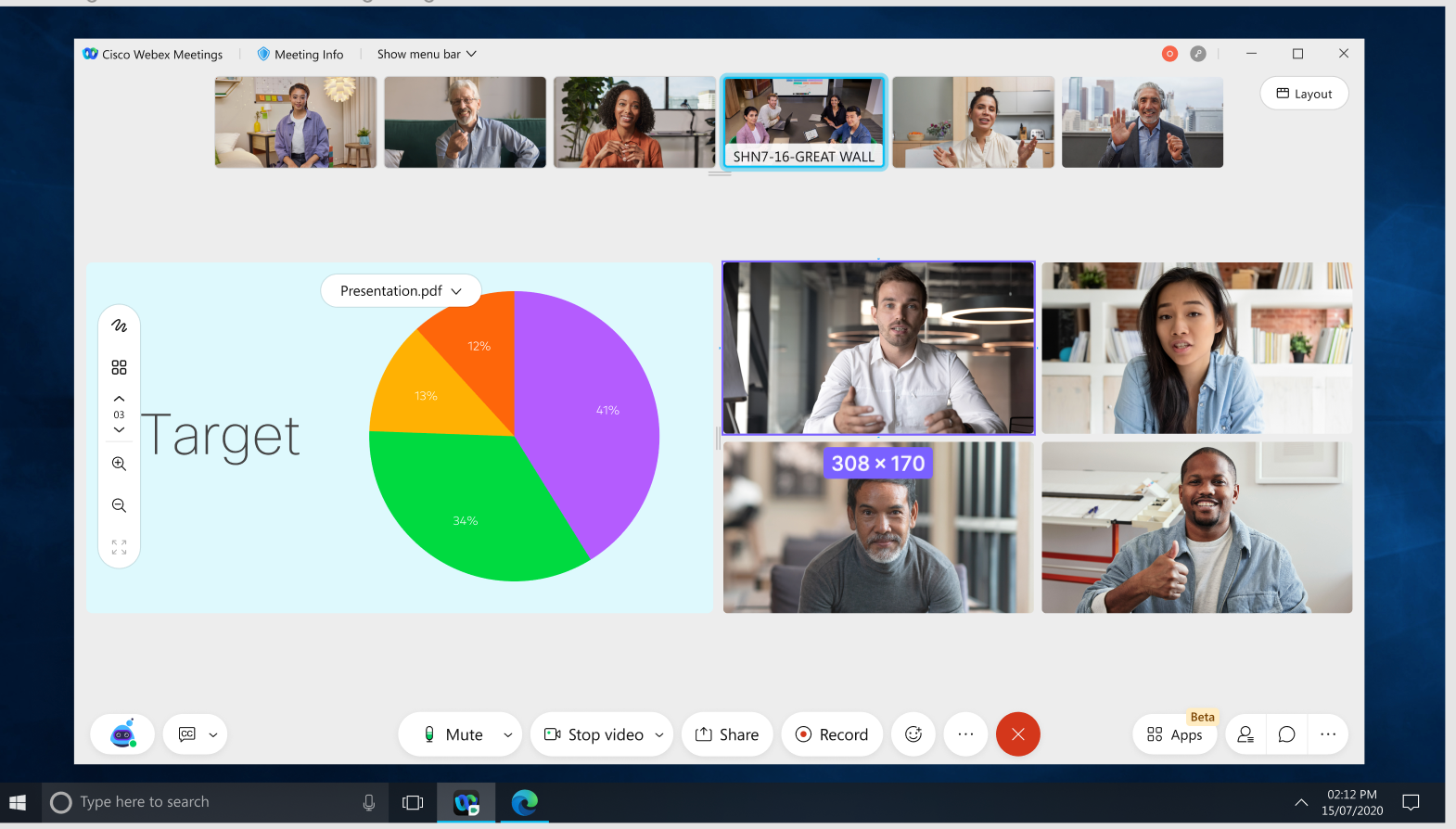Toggle closed captions with the CC button
The image size is (1456, 829).
(x=187, y=733)
